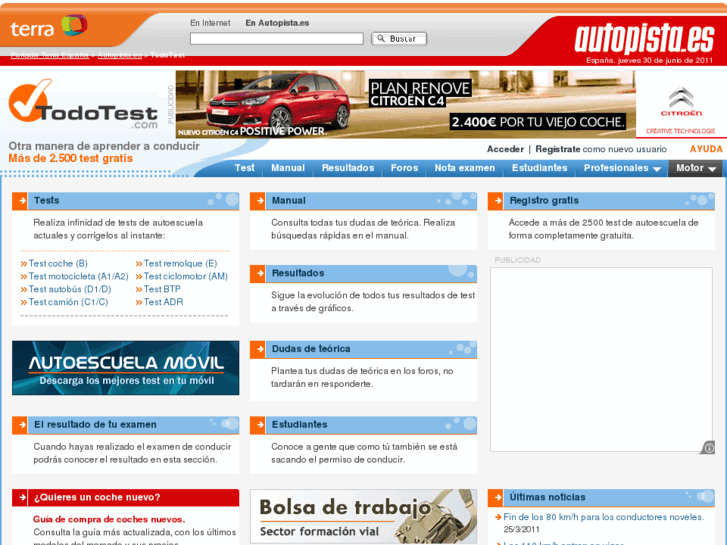Open the Últimas noticias heading
Screen dimensions: 727x545
[547, 497]
